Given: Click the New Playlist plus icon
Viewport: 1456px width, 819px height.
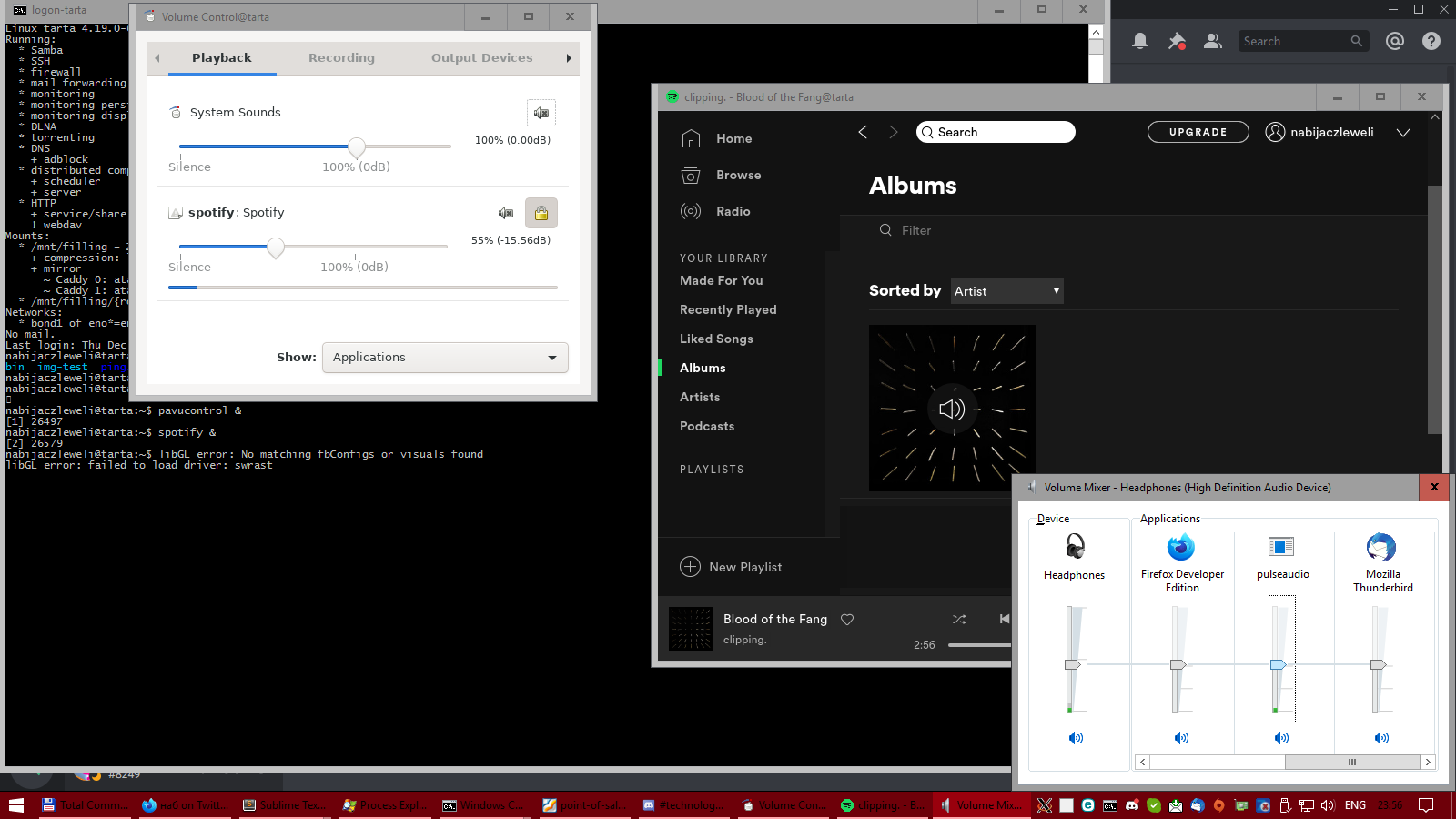Looking at the screenshot, I should [x=691, y=567].
